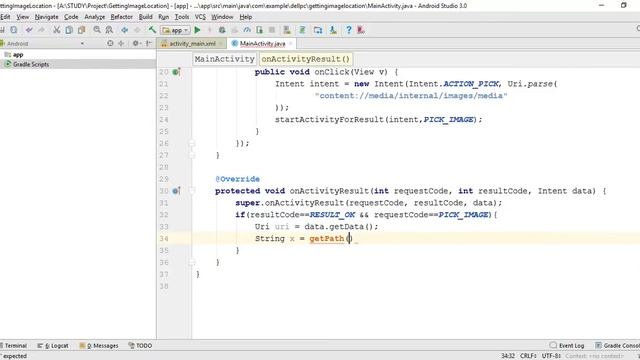This screenshot has height=360, width=640.
Task: Open the Project Structure icon
Action: (318, 30)
